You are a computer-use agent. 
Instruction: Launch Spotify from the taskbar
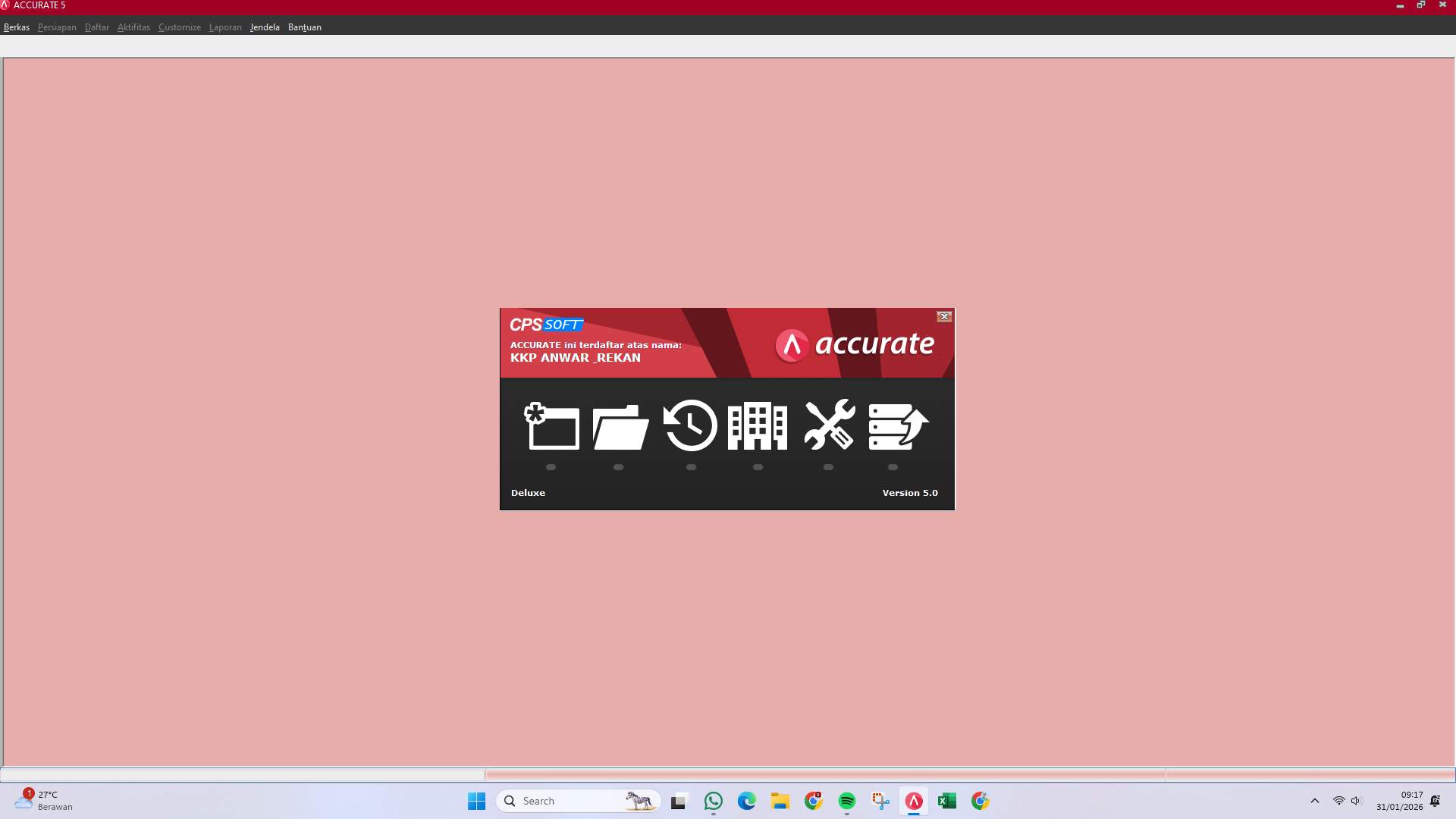pyautogui.click(x=847, y=800)
